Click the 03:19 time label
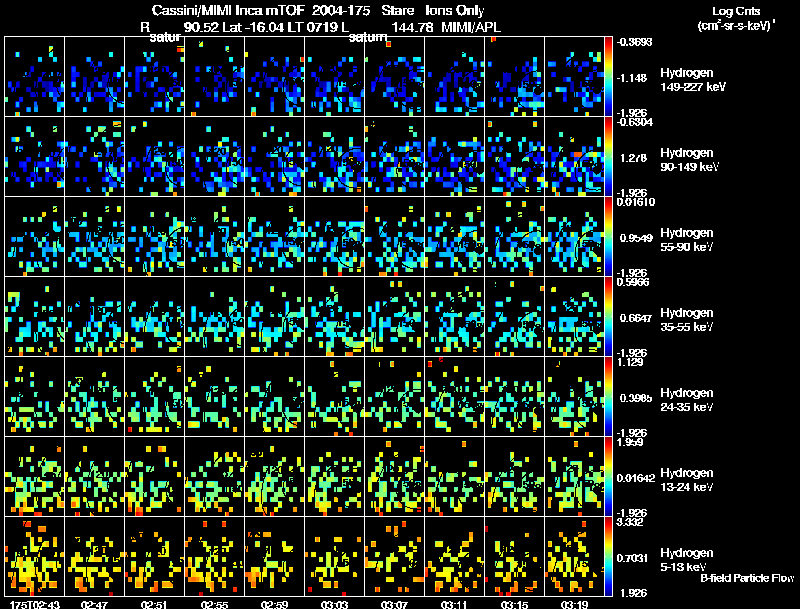Viewport: 800px width, 609px height. coord(574,604)
